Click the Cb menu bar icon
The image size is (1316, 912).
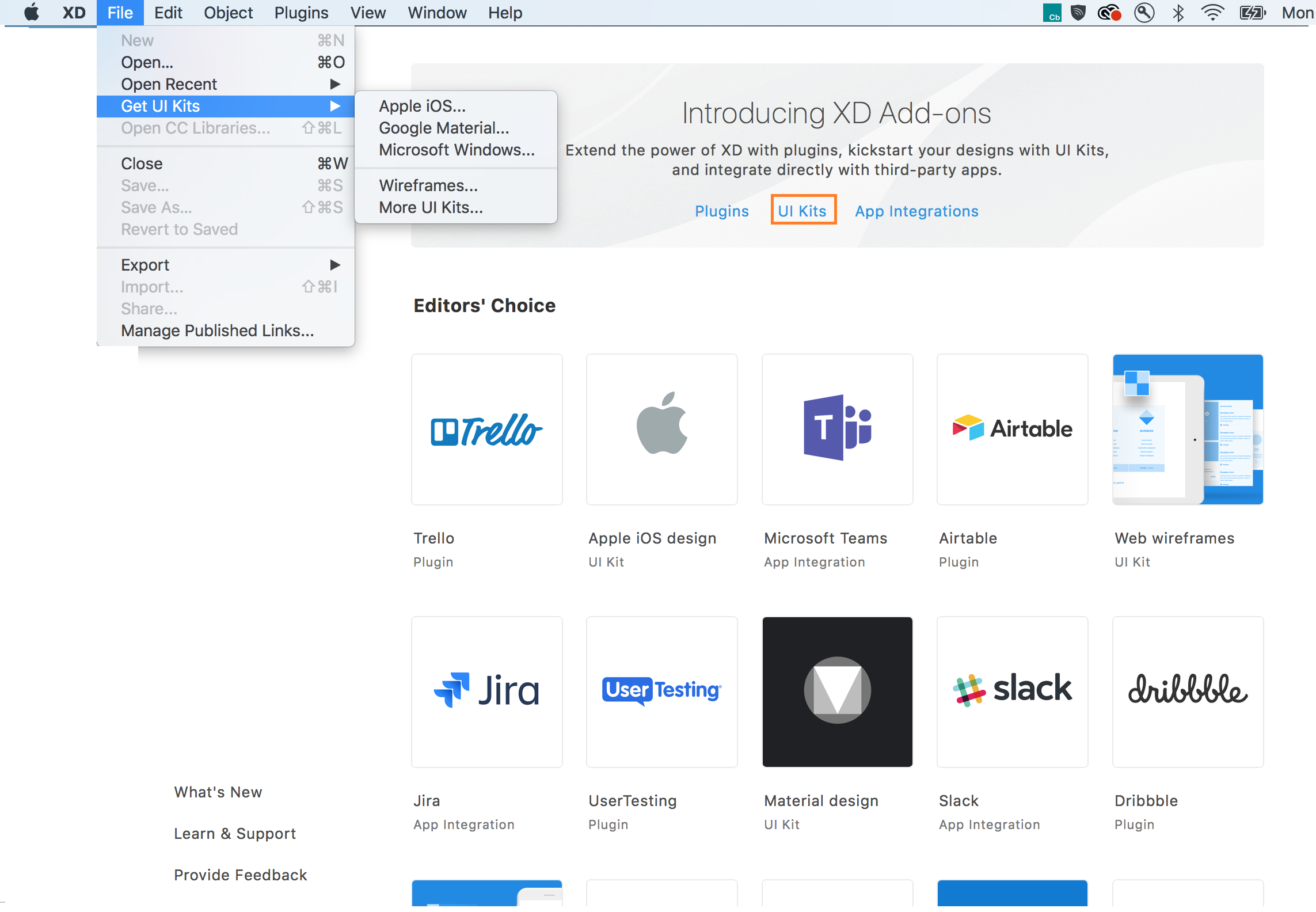[x=1052, y=13]
